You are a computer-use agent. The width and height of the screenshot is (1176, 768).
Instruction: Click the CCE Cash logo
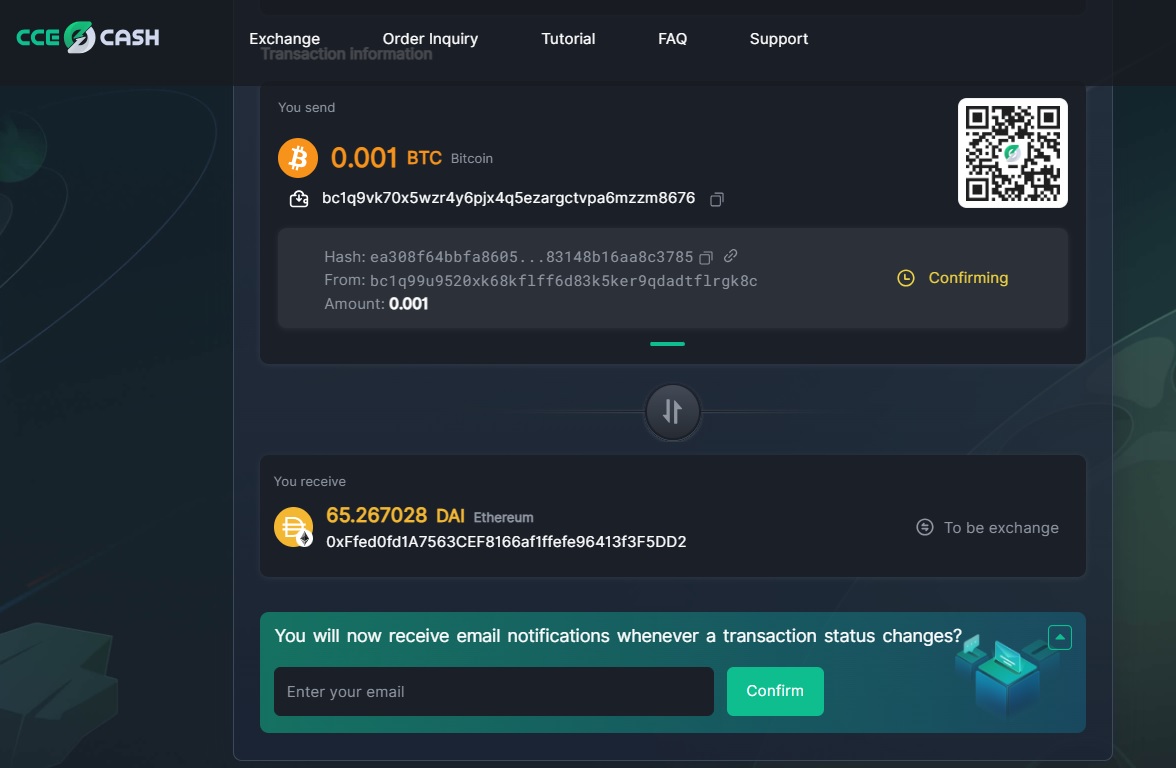(88, 37)
